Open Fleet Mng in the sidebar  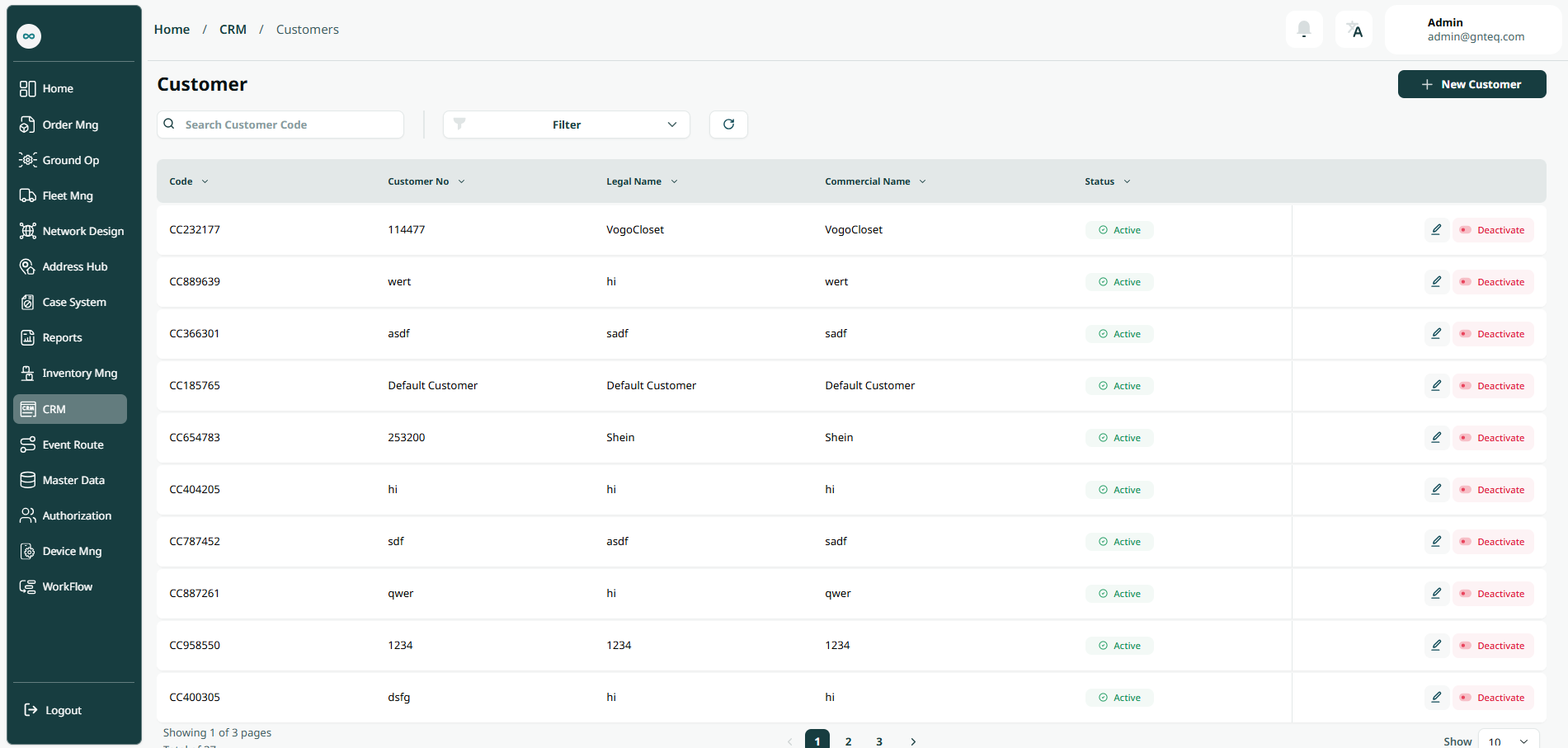tap(70, 195)
